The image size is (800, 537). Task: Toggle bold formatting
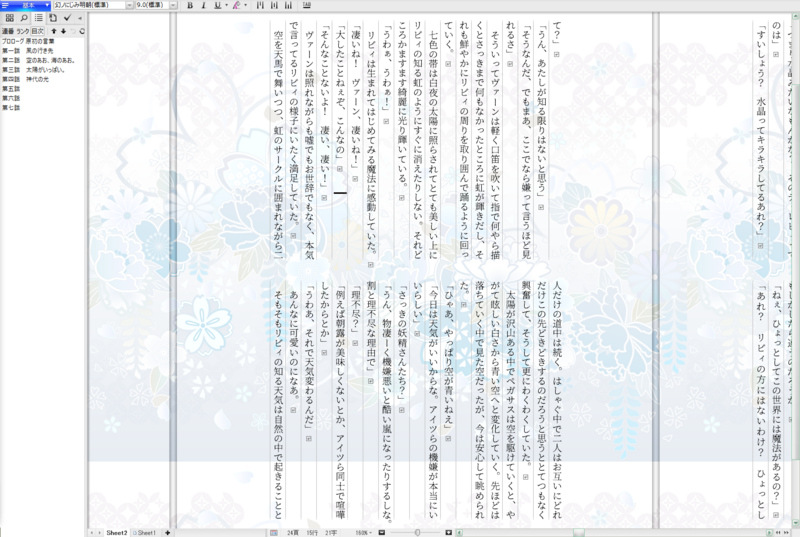(190, 5)
